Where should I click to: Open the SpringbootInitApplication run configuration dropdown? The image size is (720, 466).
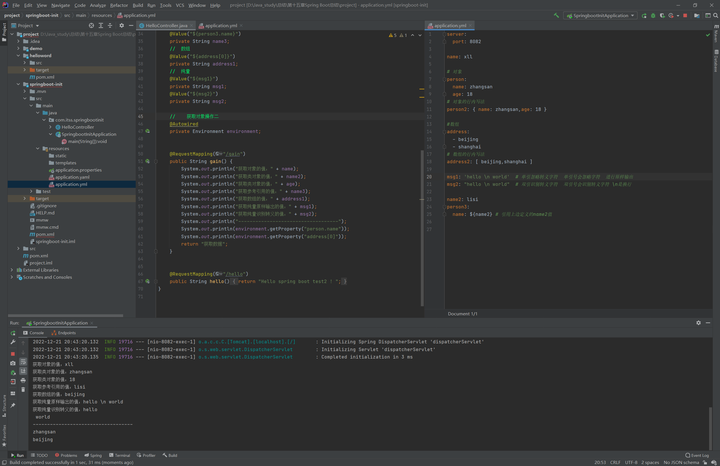600,15
